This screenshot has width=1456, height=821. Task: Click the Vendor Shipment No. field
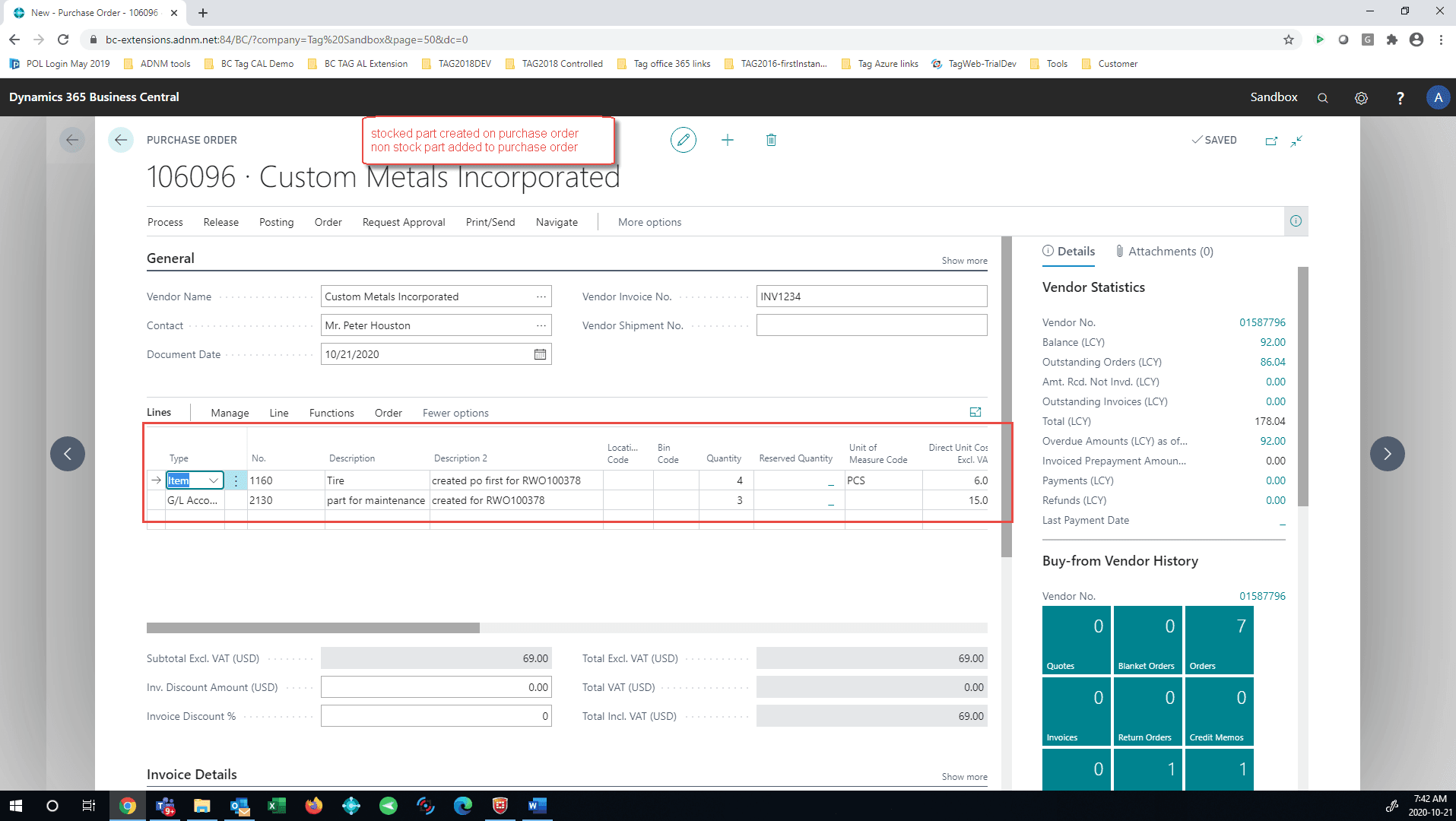(871, 325)
